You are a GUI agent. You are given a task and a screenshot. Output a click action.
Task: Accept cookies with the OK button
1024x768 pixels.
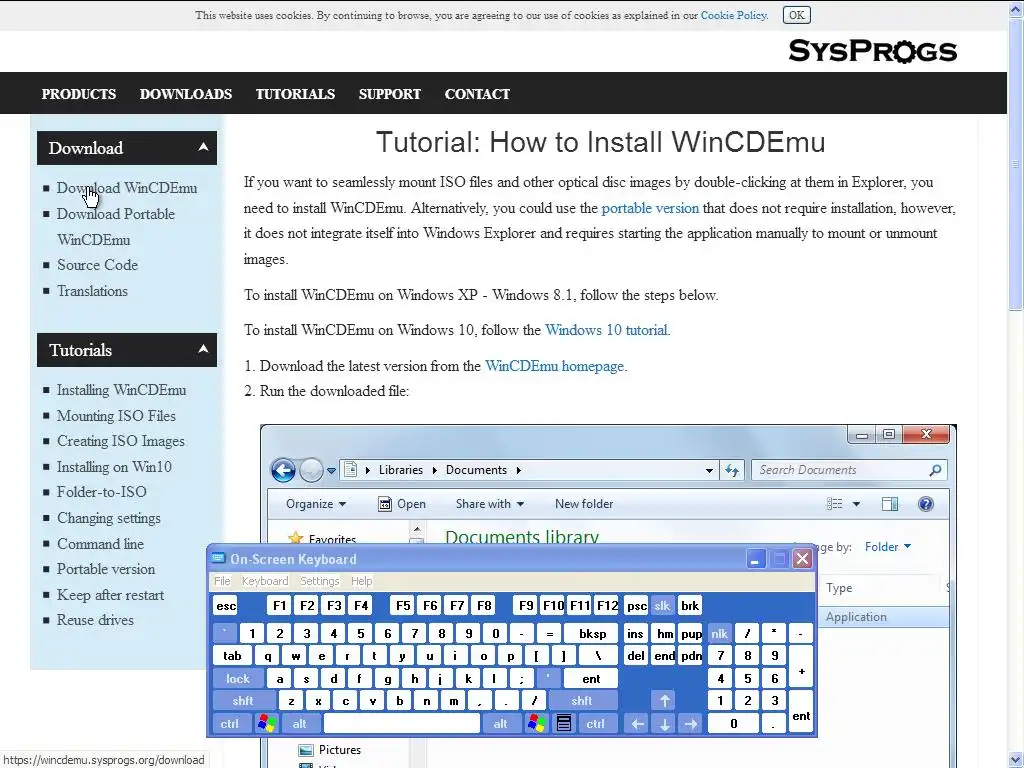point(797,15)
